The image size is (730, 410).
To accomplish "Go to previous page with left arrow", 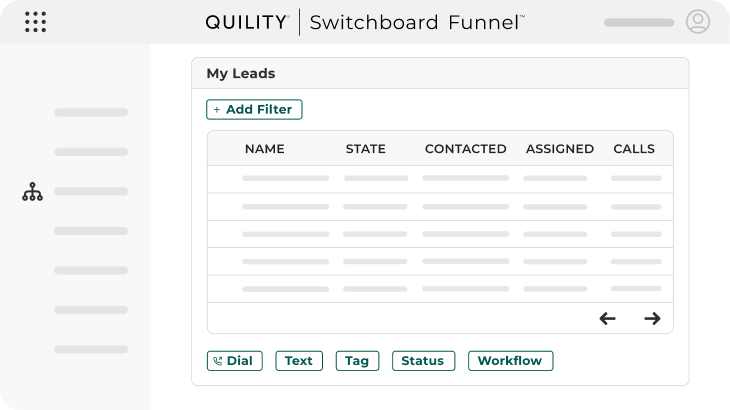I will (x=607, y=319).
